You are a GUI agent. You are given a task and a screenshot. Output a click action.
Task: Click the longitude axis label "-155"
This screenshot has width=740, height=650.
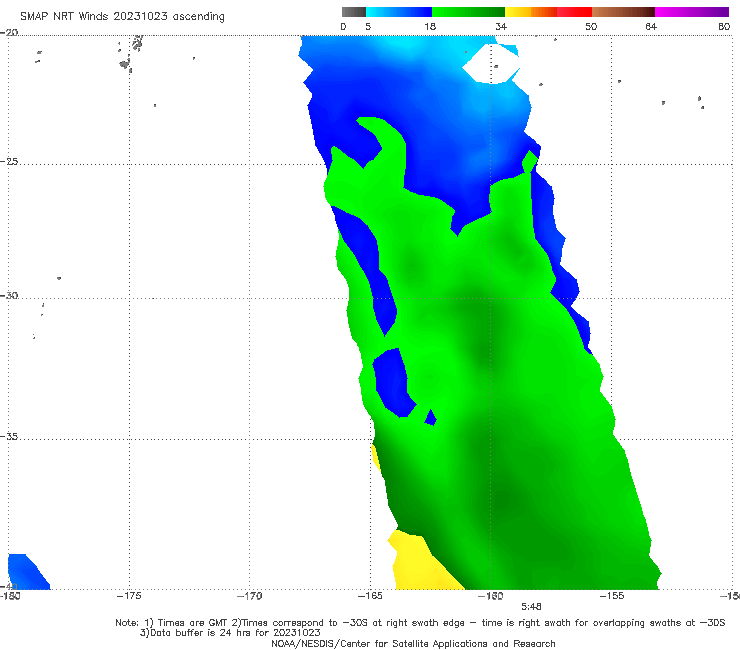(612, 596)
